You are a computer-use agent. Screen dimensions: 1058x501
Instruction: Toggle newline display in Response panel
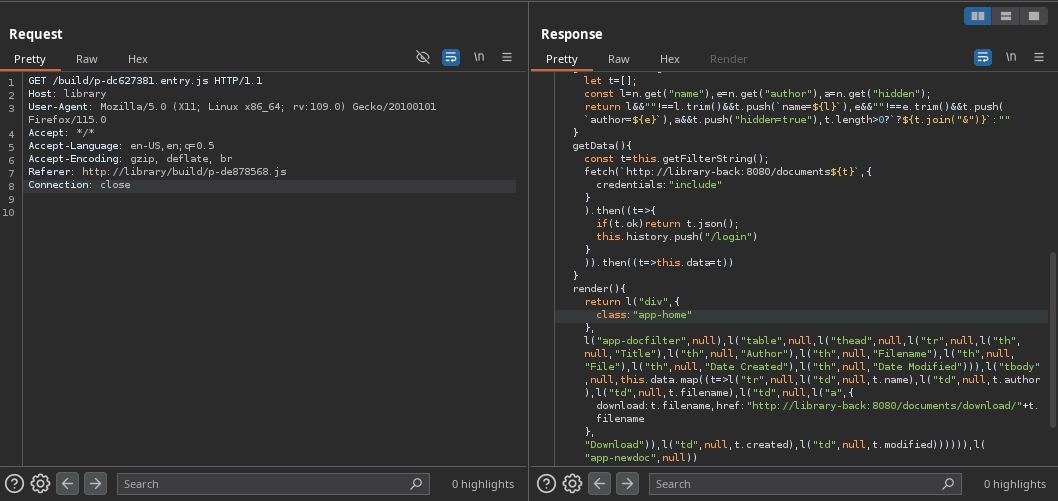(1011, 57)
